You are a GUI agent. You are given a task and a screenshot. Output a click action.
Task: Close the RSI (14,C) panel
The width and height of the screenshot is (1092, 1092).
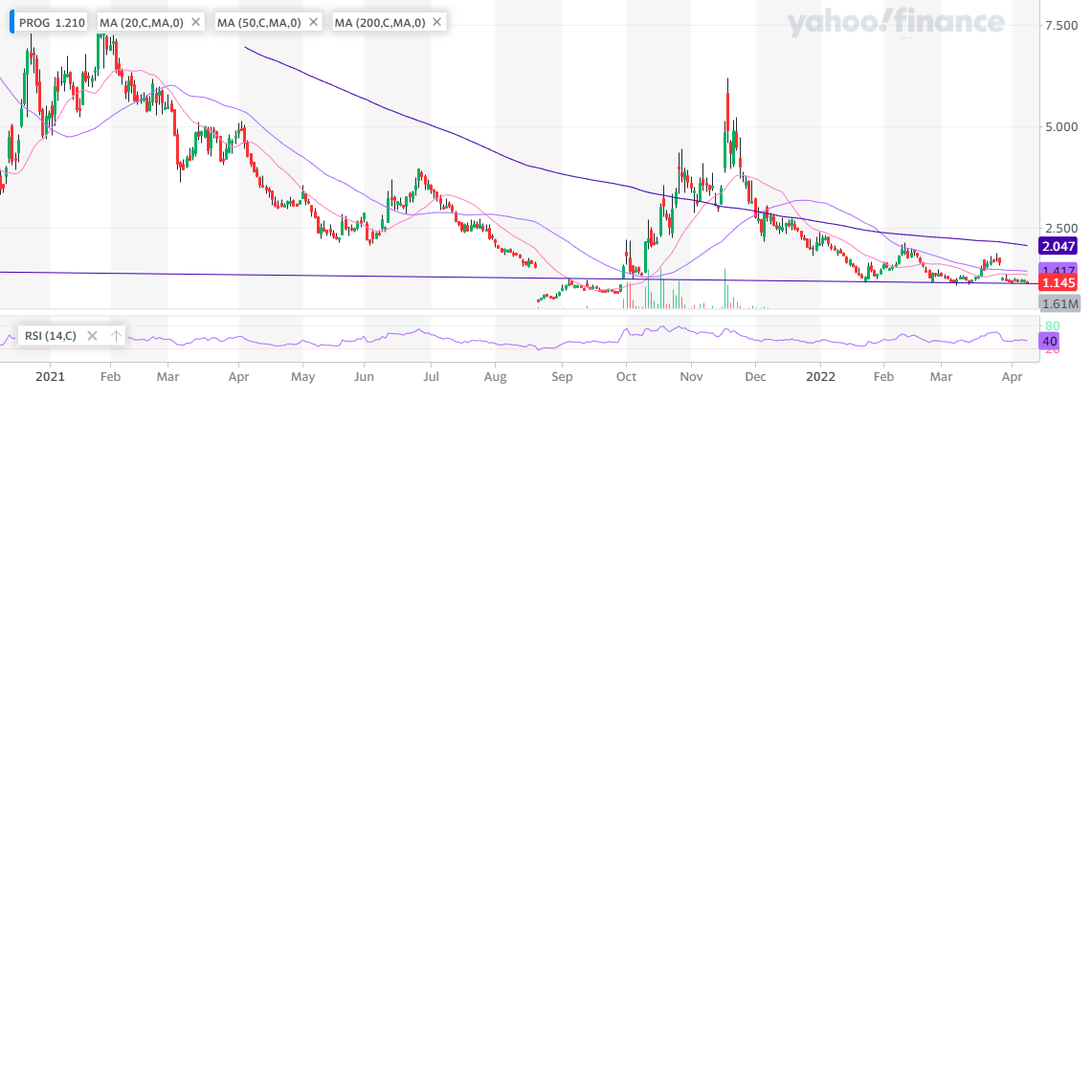[x=92, y=336]
